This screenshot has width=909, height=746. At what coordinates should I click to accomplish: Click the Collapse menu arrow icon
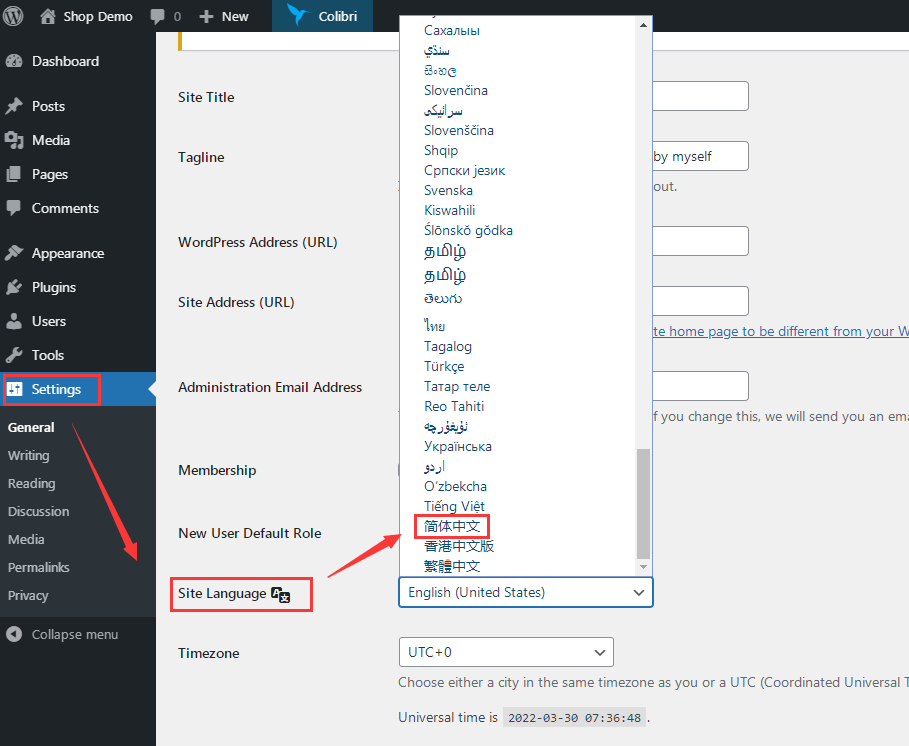pos(14,634)
